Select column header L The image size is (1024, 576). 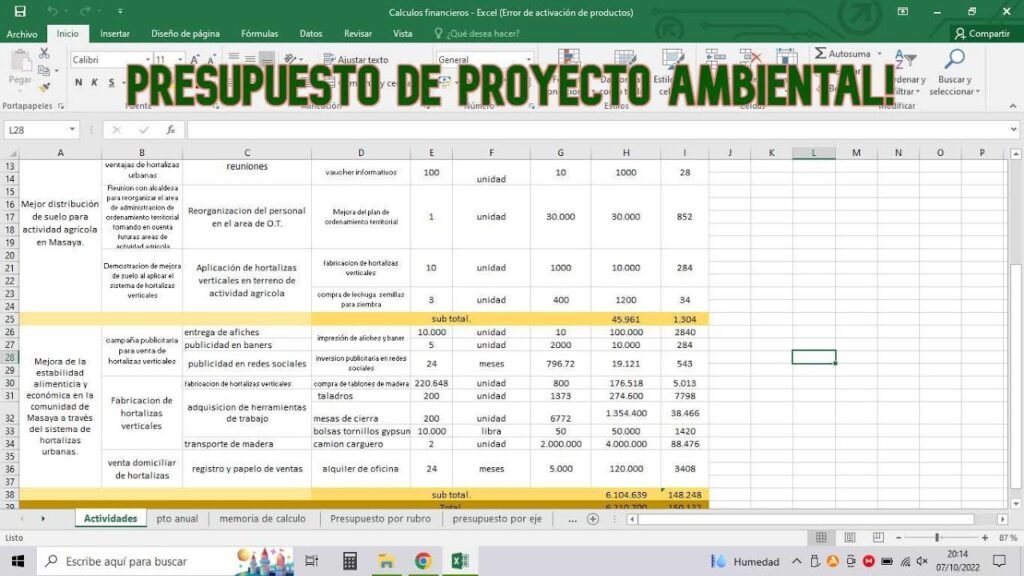point(814,153)
